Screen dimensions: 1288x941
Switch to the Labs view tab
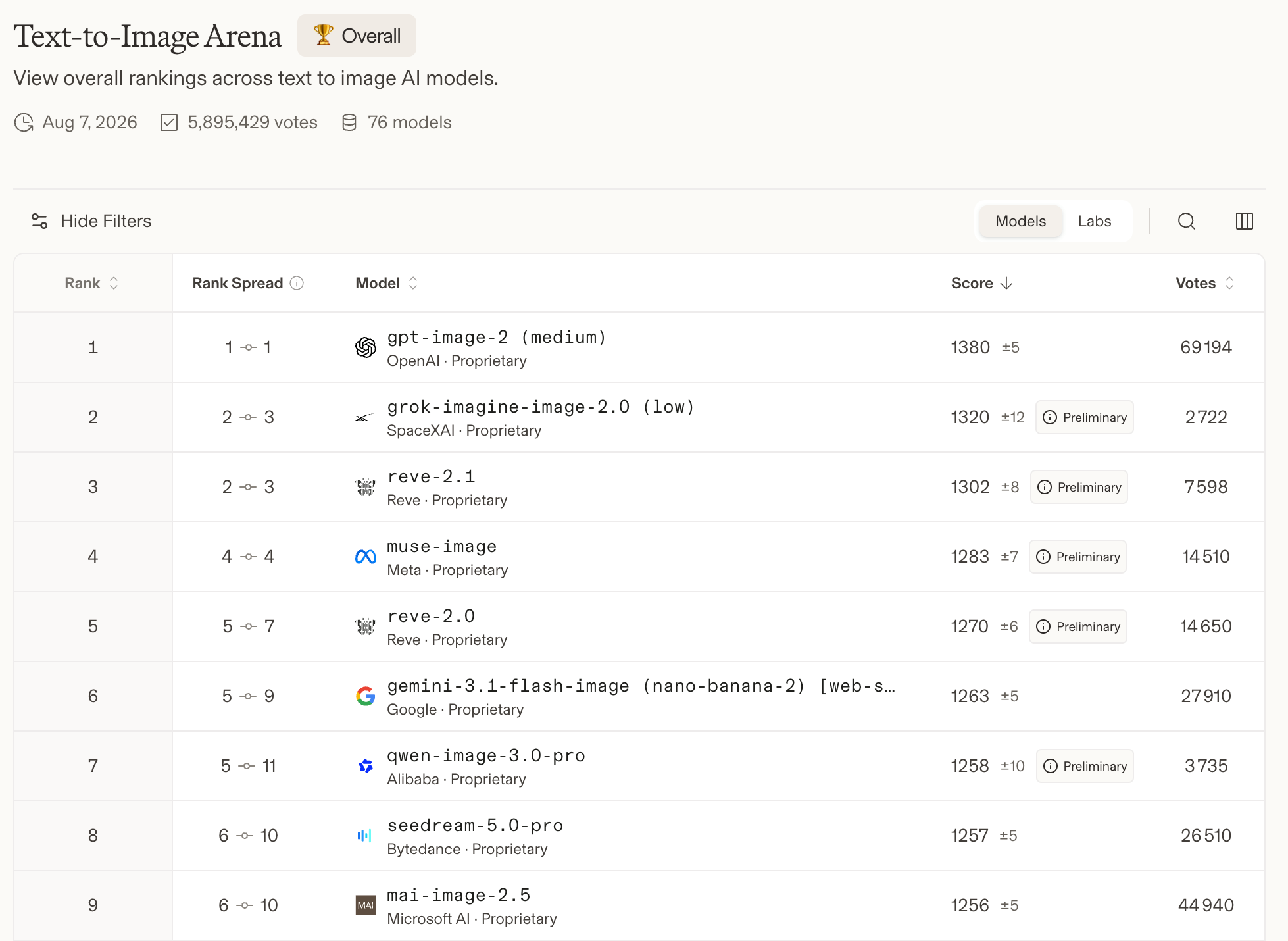1095,221
